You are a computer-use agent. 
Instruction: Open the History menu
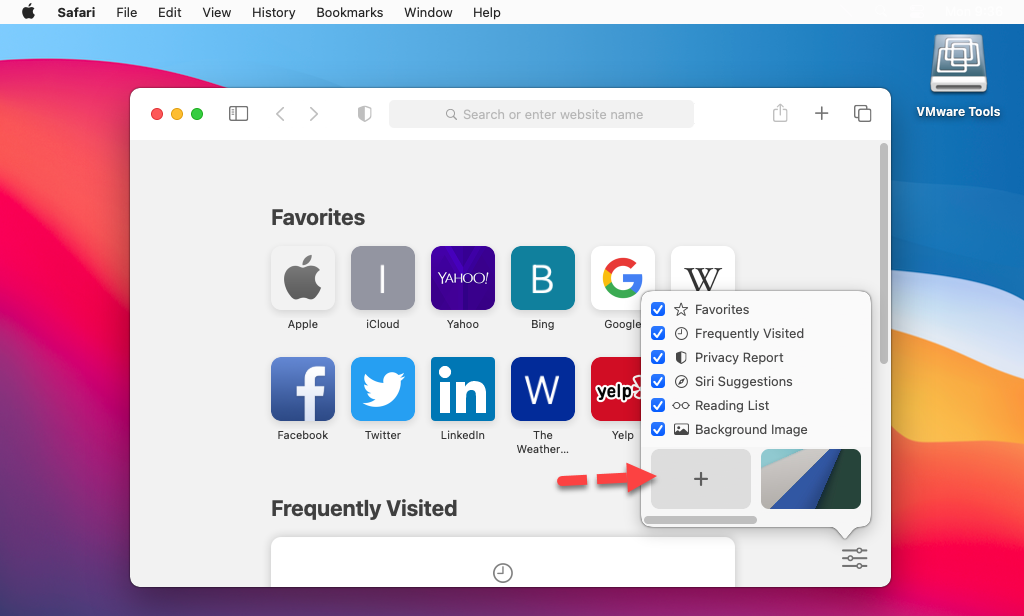click(x=273, y=12)
